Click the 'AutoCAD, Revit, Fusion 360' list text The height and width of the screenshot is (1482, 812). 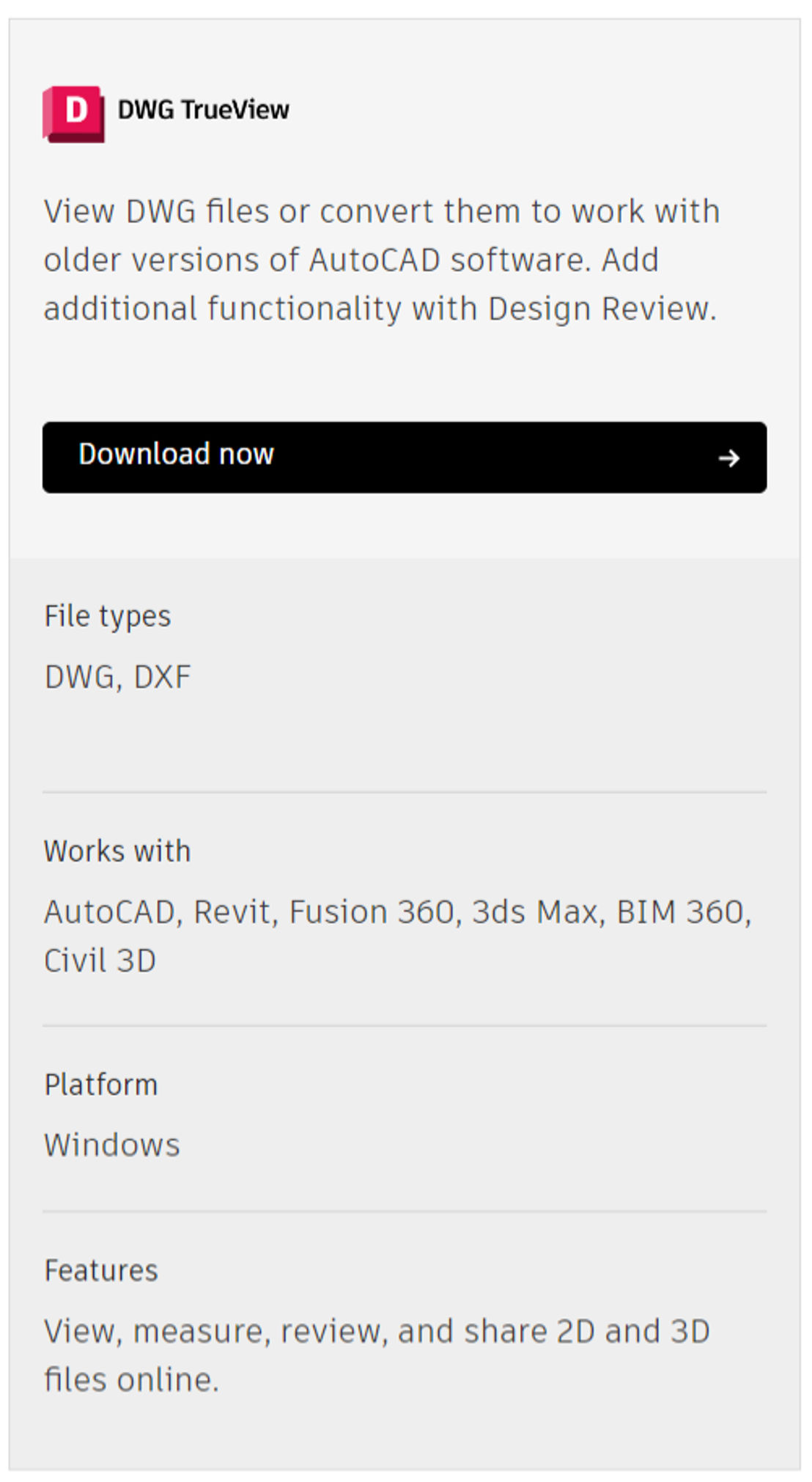coord(398,936)
